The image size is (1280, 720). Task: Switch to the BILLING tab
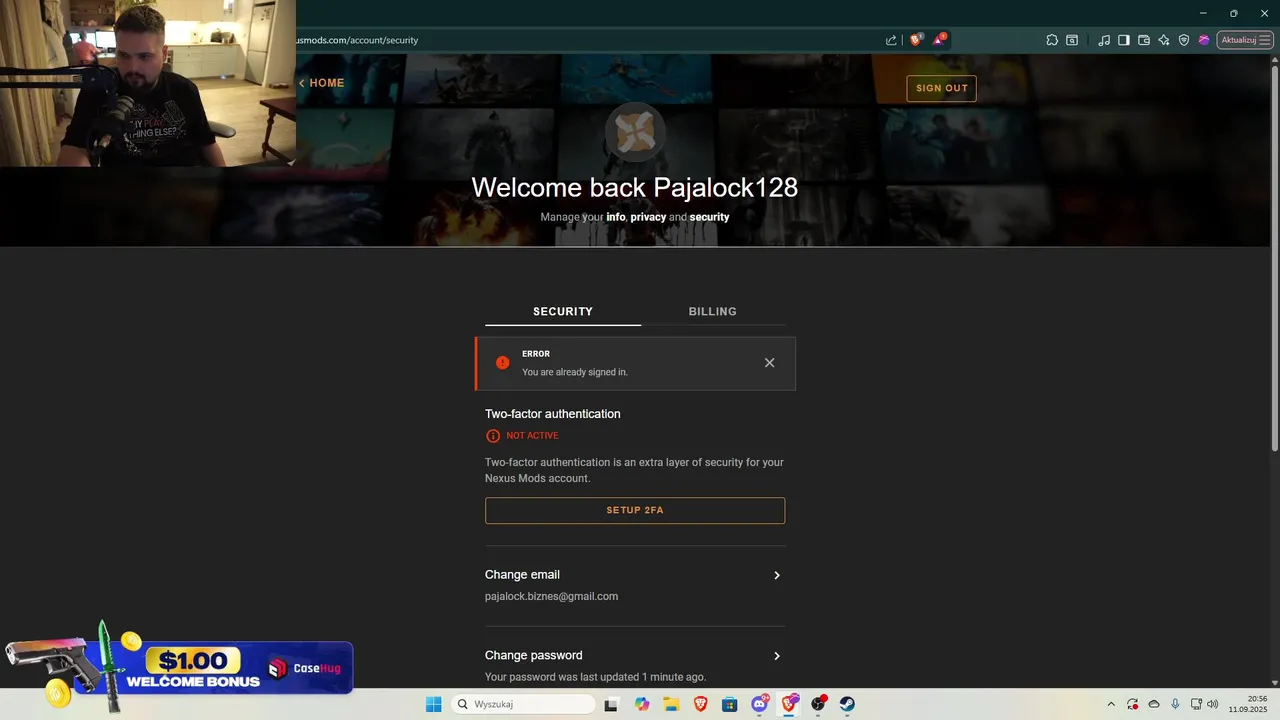[713, 311]
